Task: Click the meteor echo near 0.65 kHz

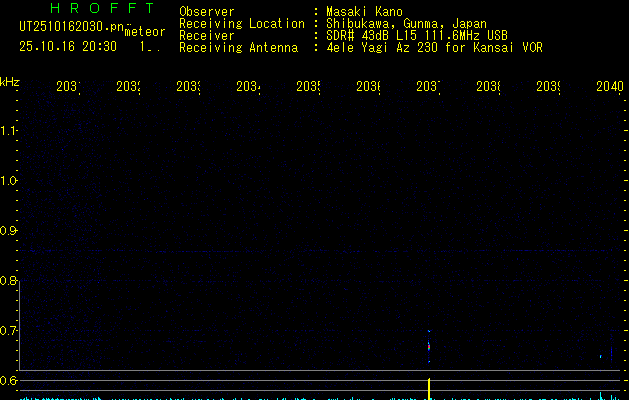Action: coord(429,345)
